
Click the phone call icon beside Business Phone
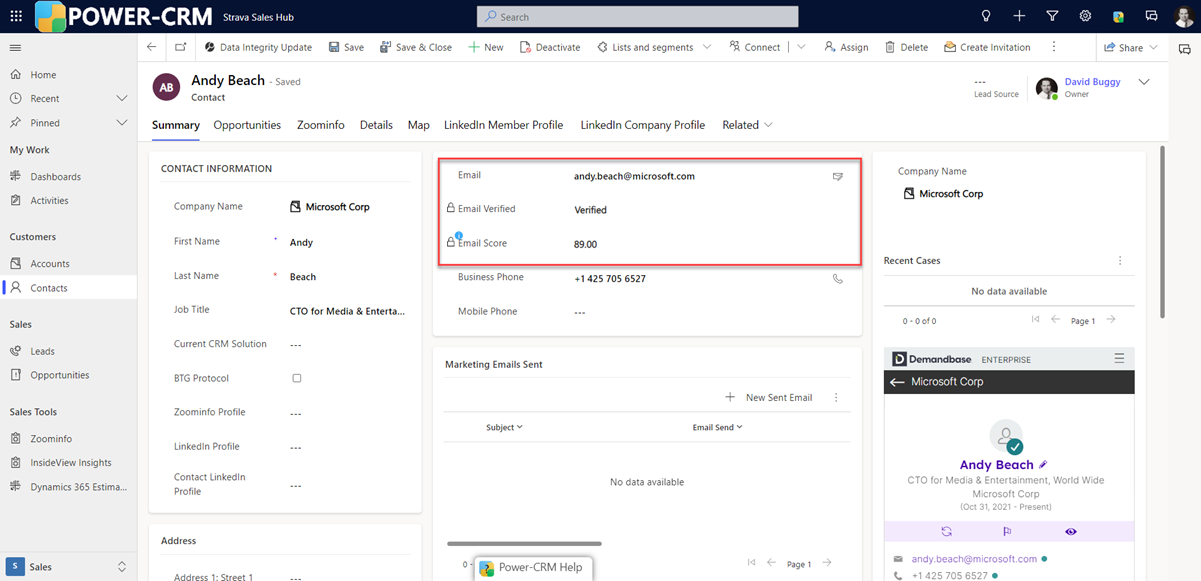838,279
